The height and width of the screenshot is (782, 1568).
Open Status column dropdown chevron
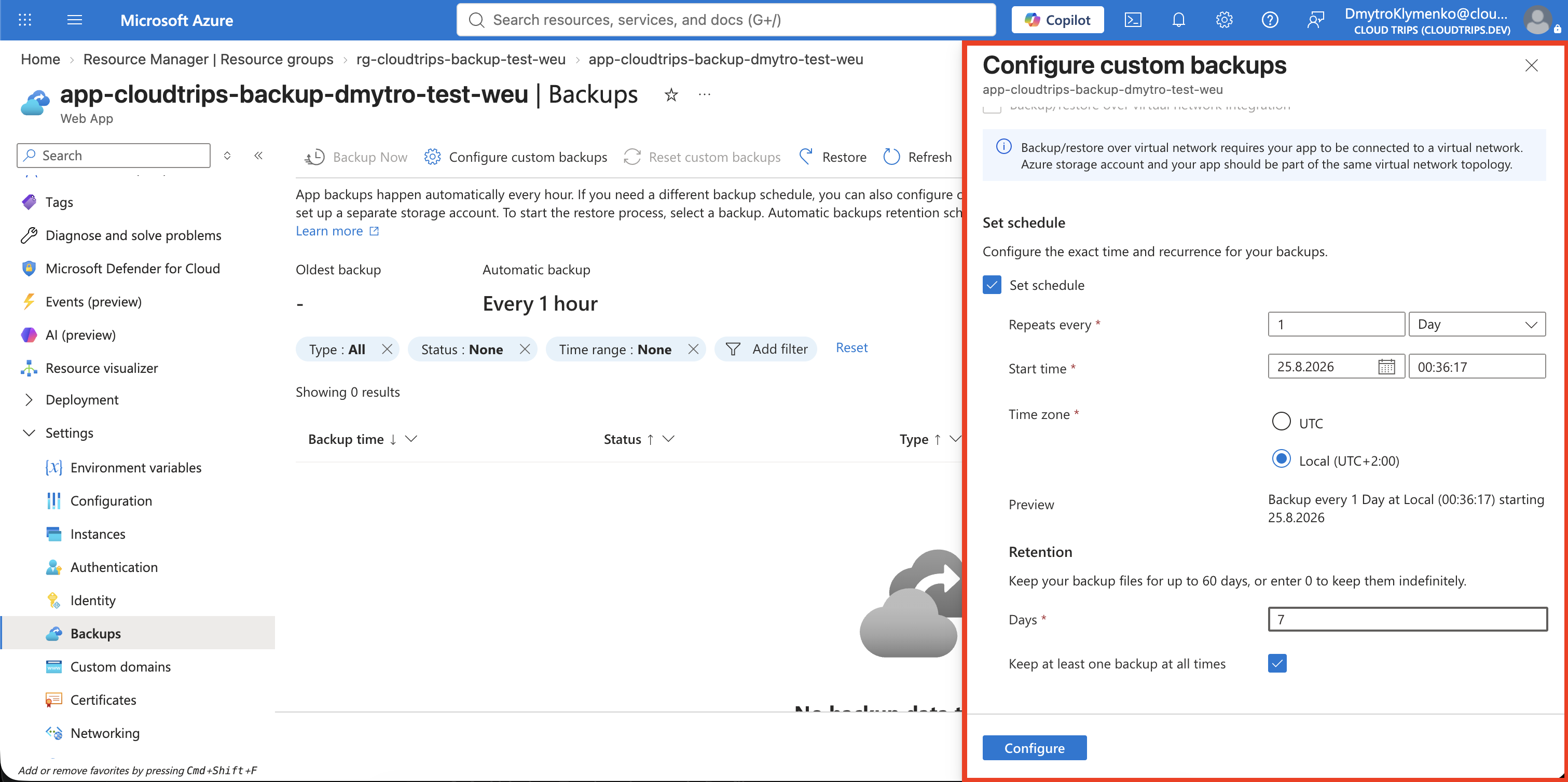(668, 439)
